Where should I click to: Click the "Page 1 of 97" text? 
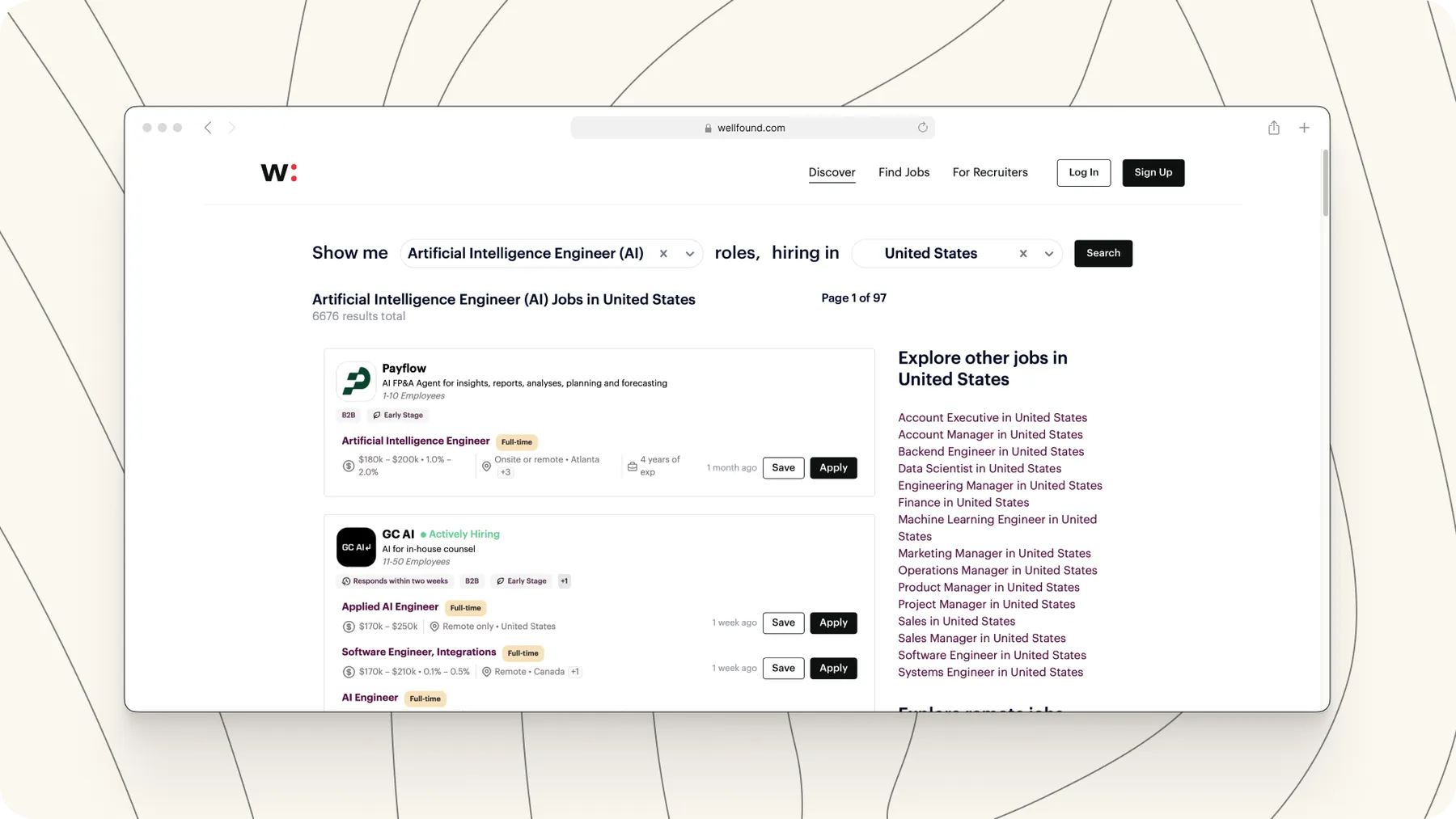coord(854,298)
